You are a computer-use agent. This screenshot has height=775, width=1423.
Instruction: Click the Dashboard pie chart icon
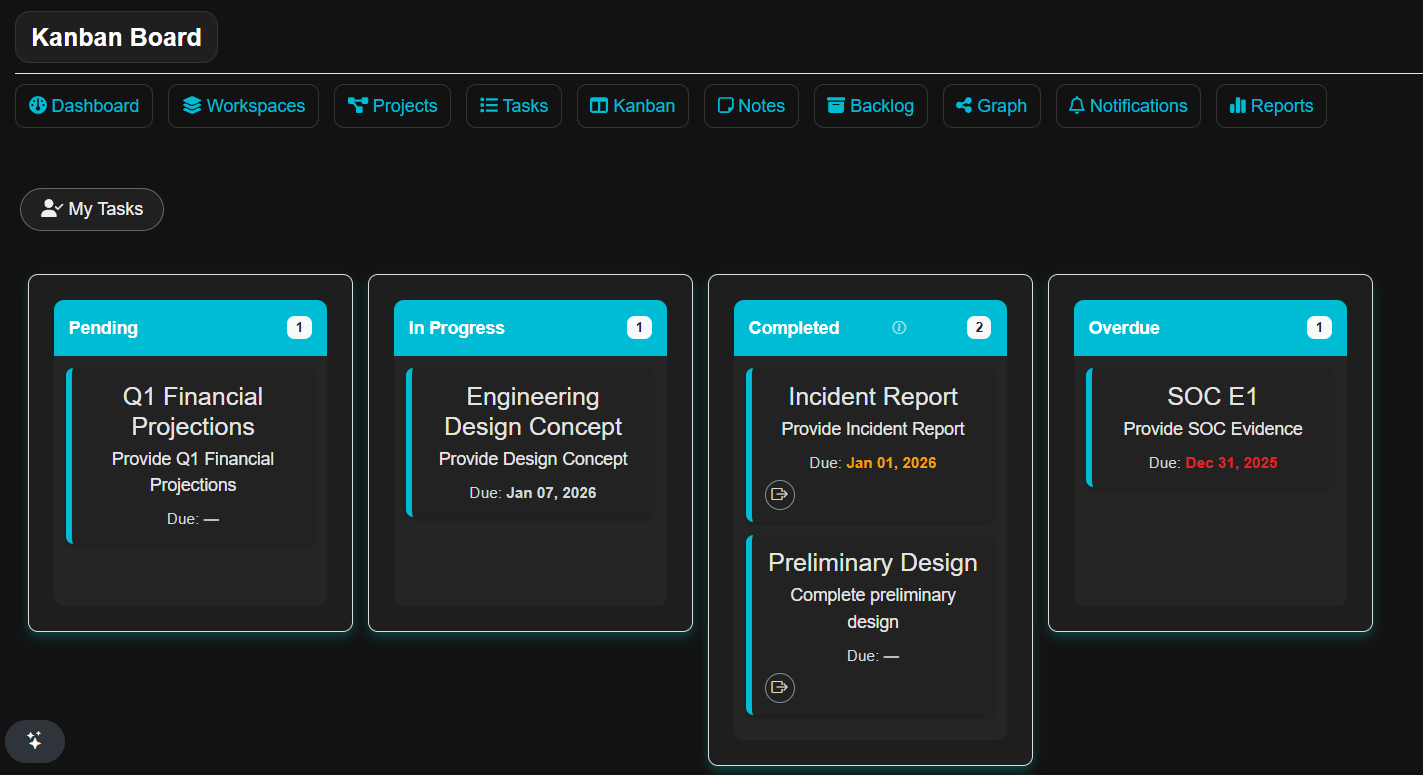[37, 105]
